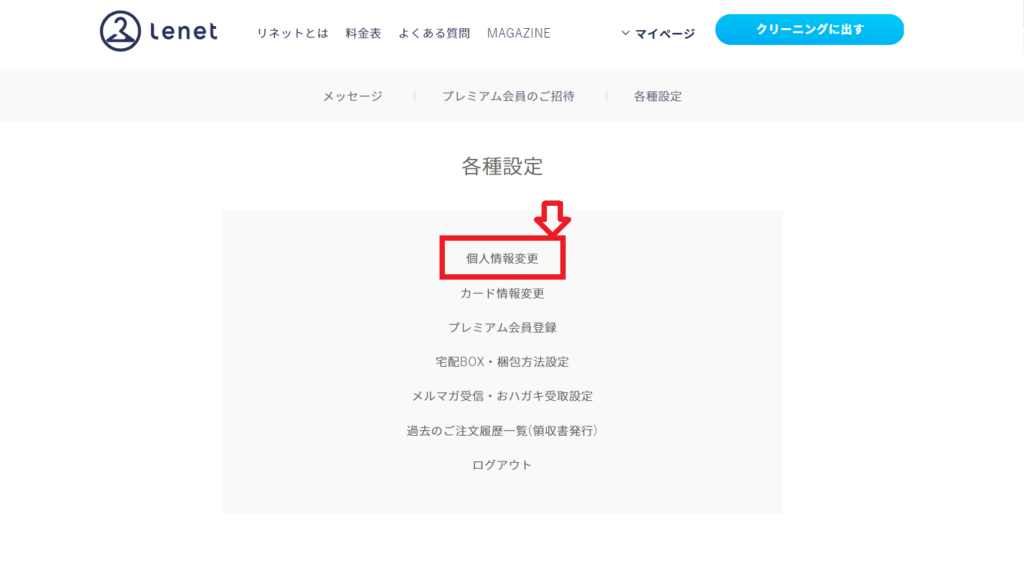Go to the 料金表 price list
The height and width of the screenshot is (578, 1024).
[363, 33]
